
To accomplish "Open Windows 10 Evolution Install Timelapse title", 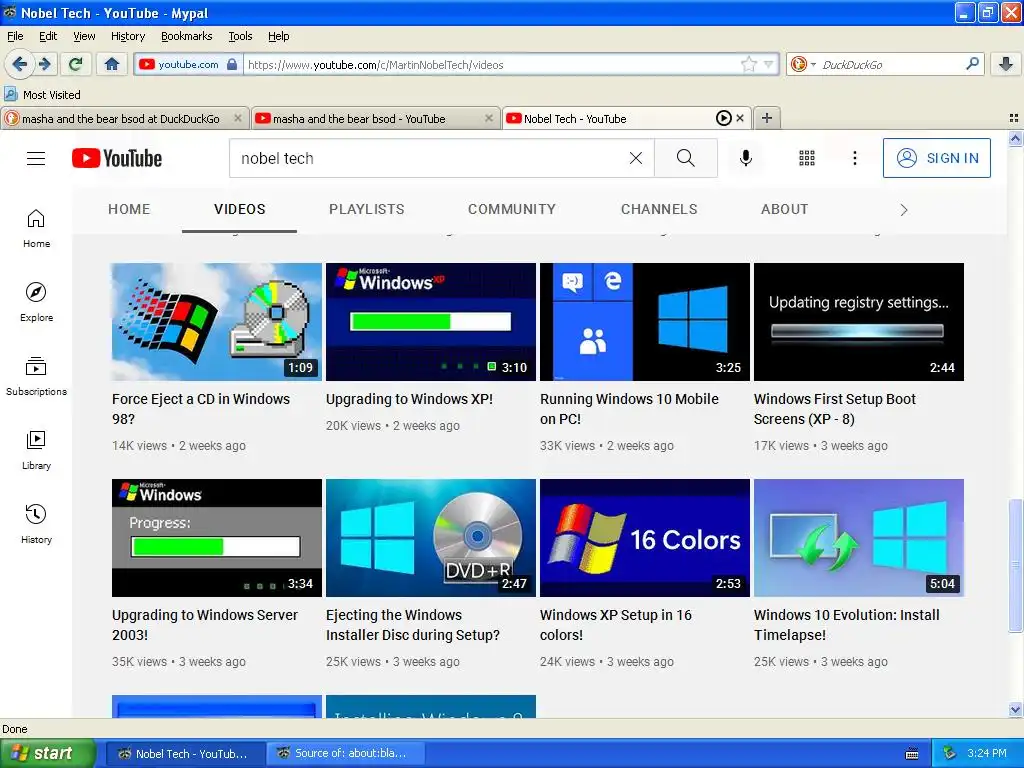I will click(x=846, y=625).
